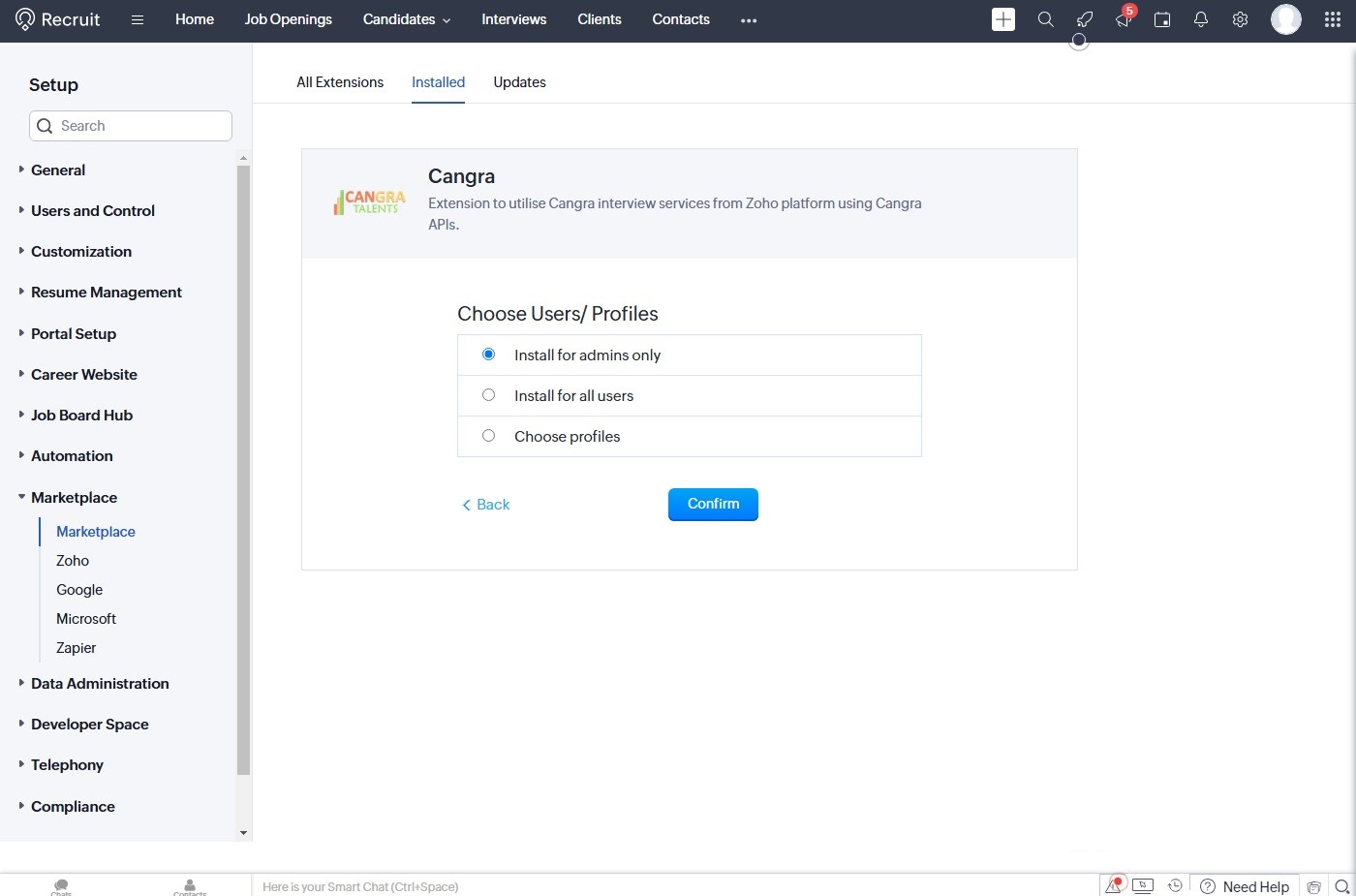Image resolution: width=1356 pixels, height=896 pixels.
Task: Click the Need Help button
Action: point(1246,886)
